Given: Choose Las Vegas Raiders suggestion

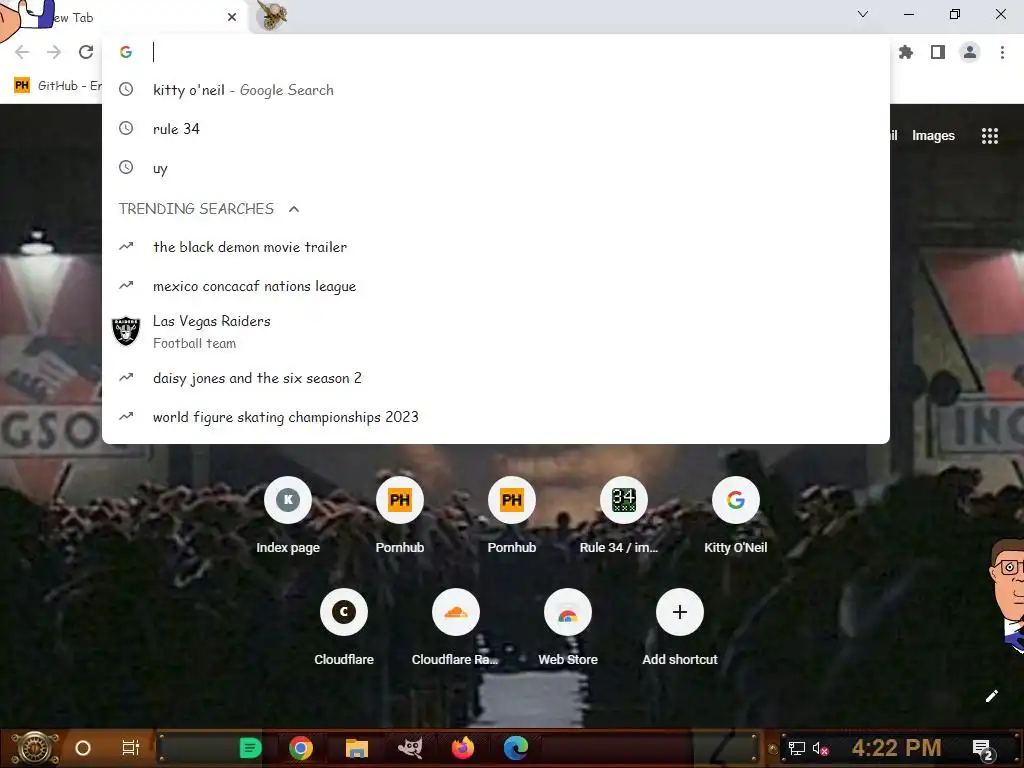Looking at the screenshot, I should point(496,332).
